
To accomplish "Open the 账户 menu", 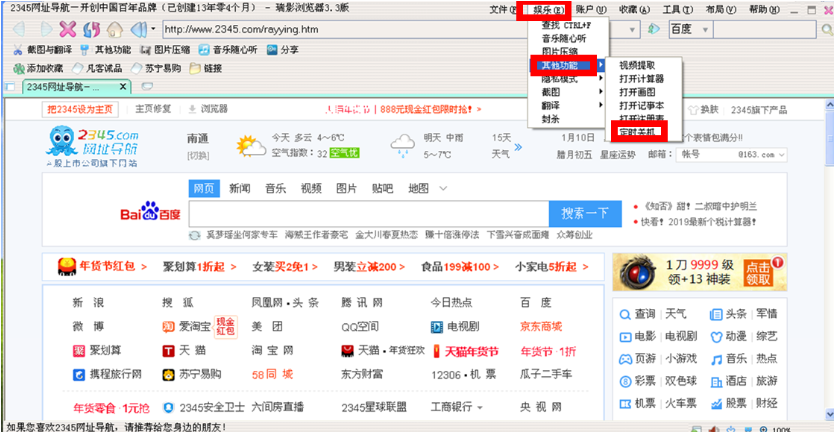I will (591, 10).
